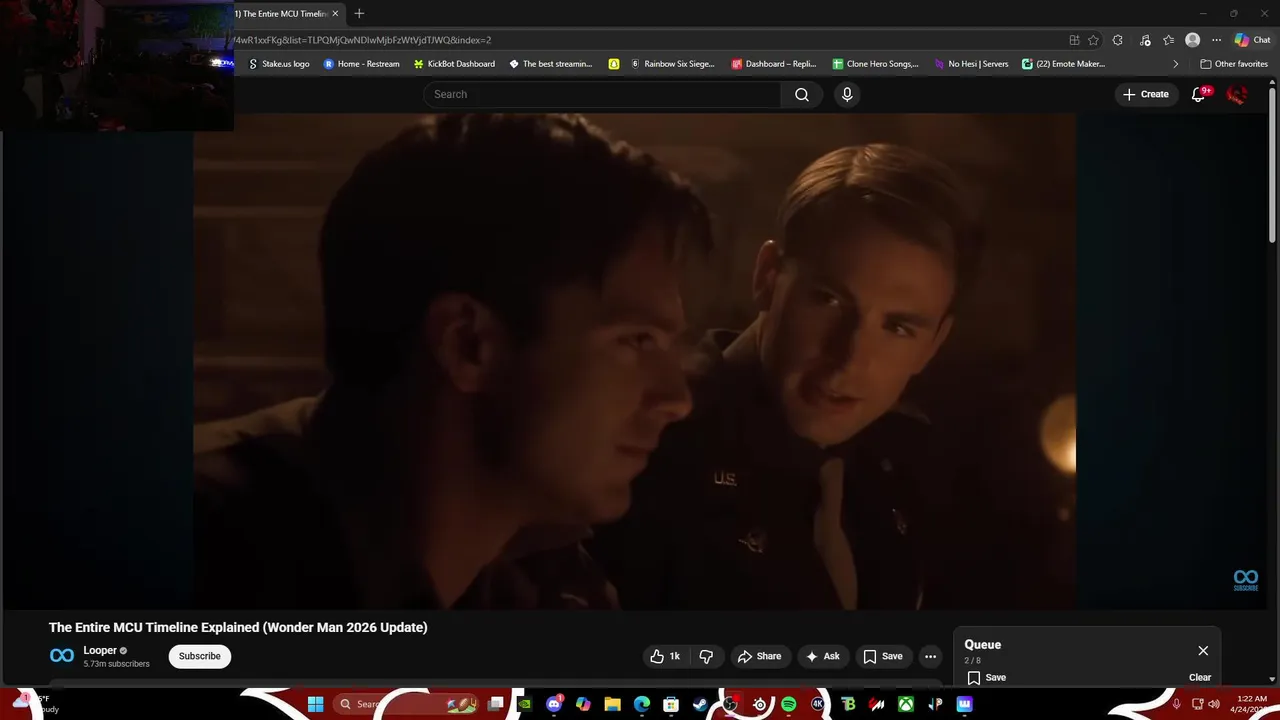Click Looper channel name link
This screenshot has width=1280, height=720.
[100, 650]
